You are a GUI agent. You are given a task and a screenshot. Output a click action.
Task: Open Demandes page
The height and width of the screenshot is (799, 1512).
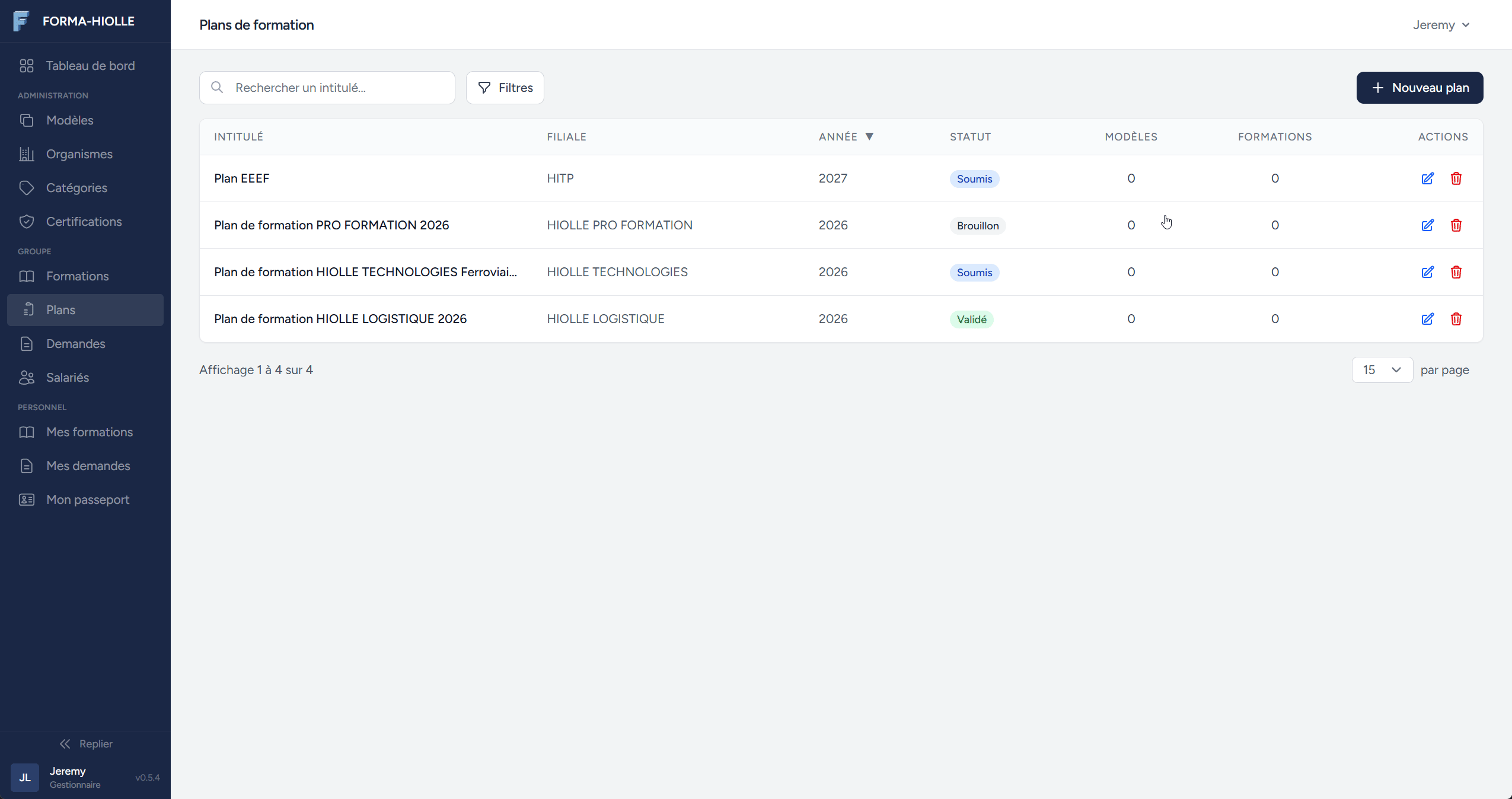tap(85, 344)
